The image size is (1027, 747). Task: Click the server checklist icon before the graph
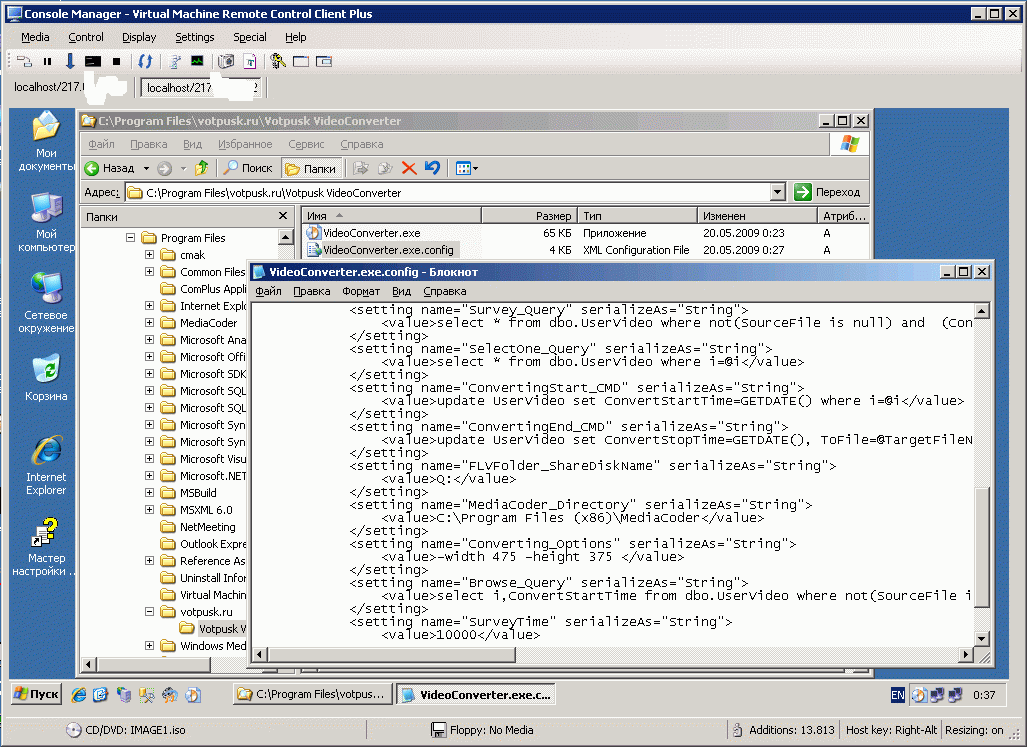tap(175, 62)
